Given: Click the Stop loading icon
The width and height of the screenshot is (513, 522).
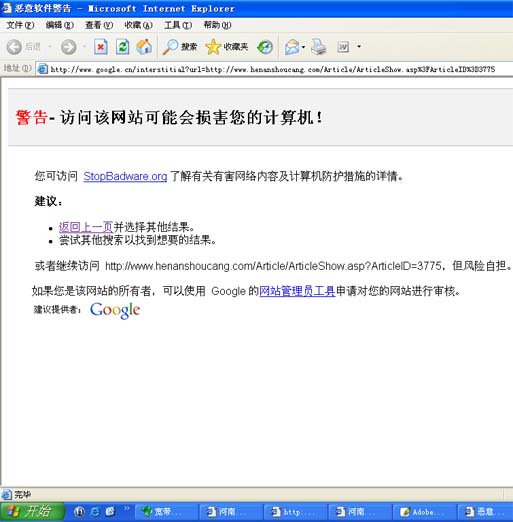Looking at the screenshot, I should point(101,47).
